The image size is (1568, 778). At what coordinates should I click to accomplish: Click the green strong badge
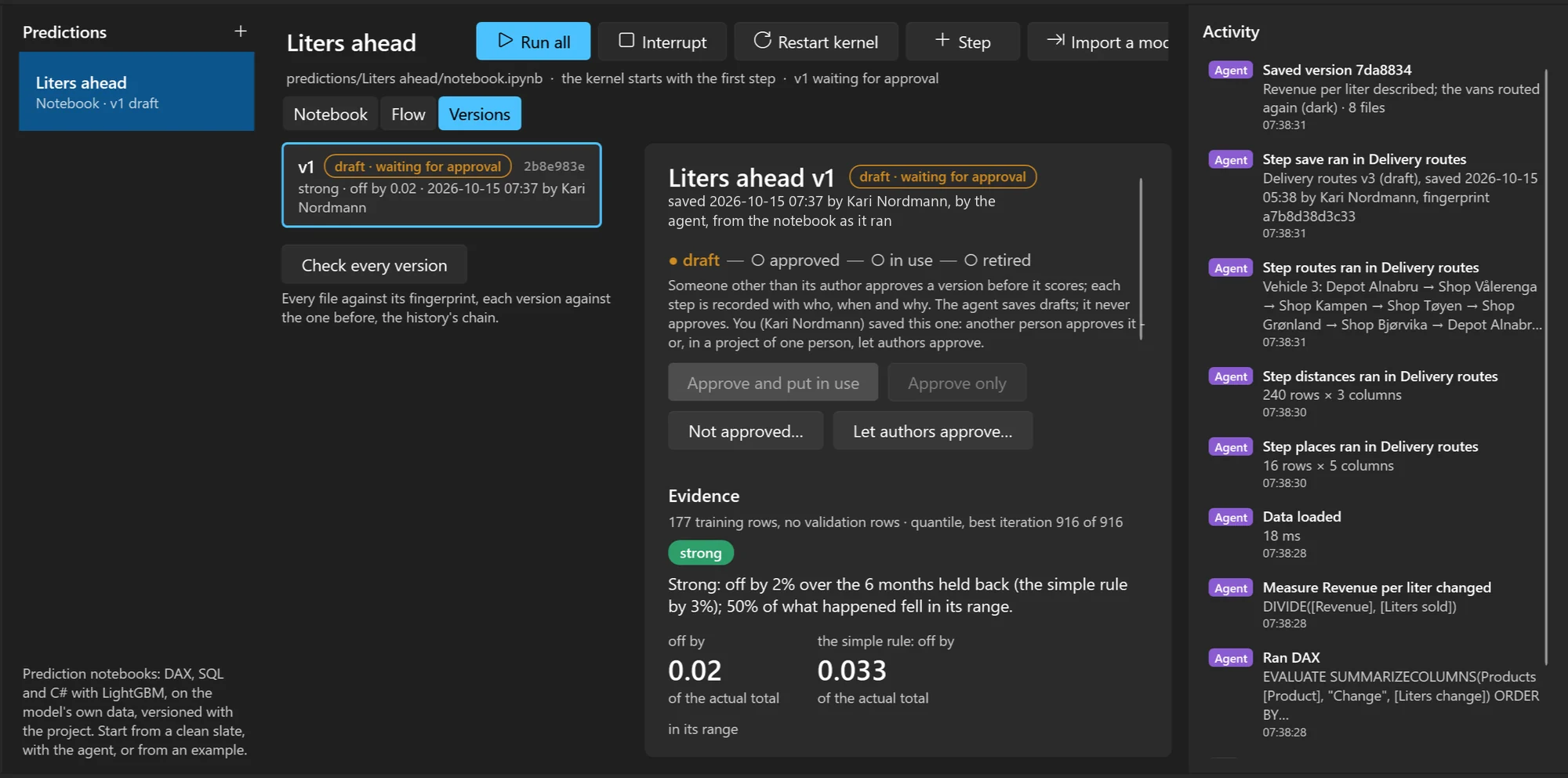click(701, 553)
